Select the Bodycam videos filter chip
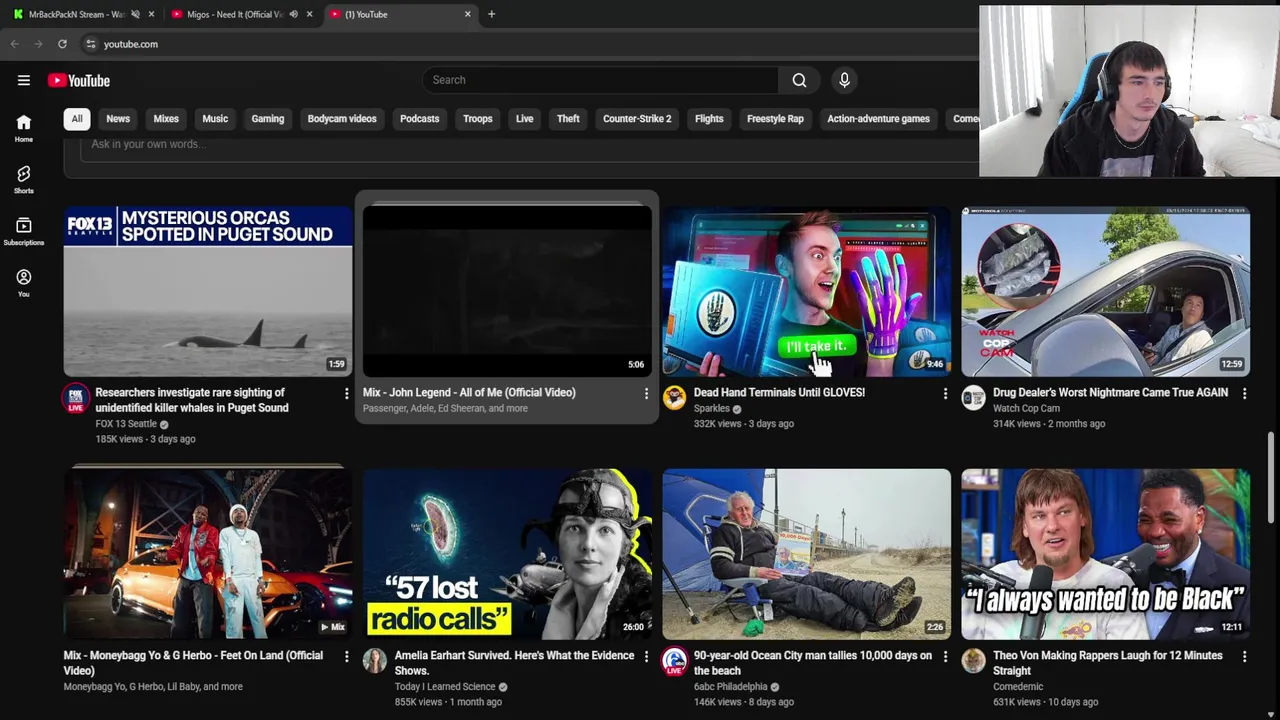This screenshot has height=720, width=1280. tap(342, 119)
